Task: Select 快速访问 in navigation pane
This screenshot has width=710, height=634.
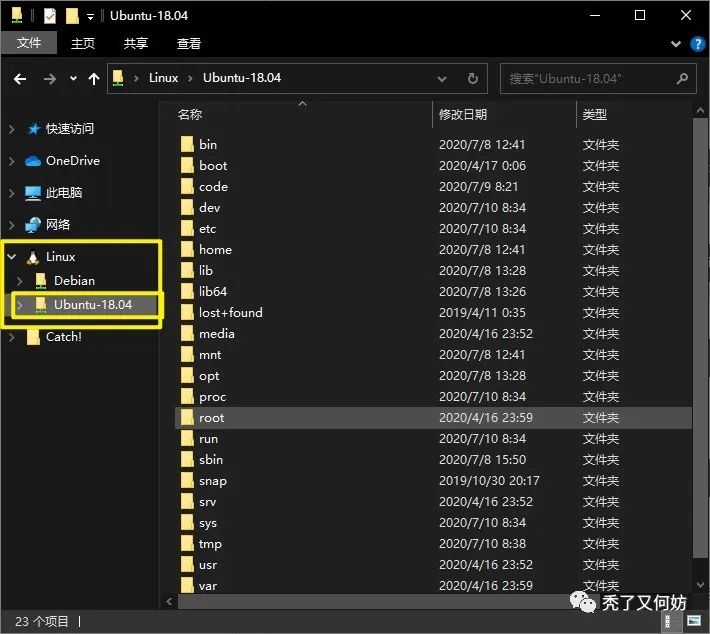Action: 70,129
